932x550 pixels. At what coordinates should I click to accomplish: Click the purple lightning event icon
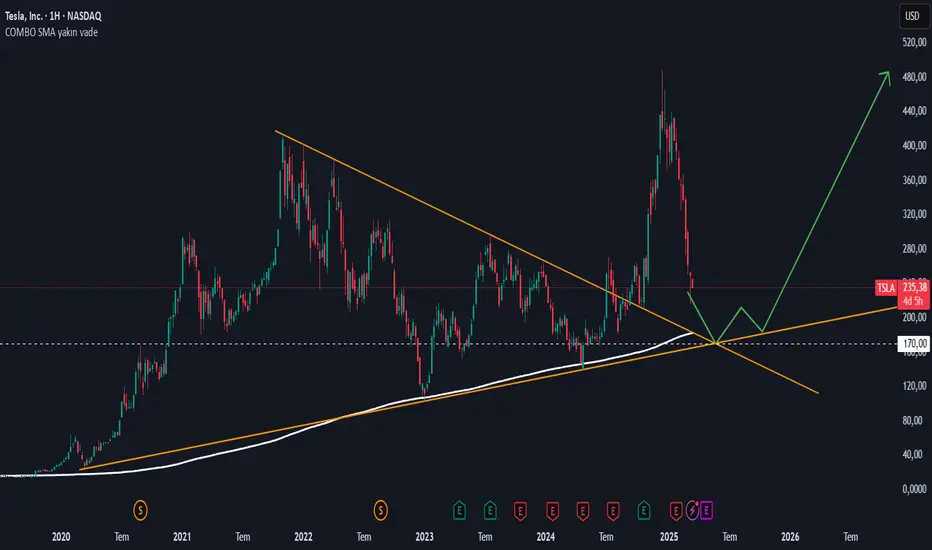coord(692,510)
